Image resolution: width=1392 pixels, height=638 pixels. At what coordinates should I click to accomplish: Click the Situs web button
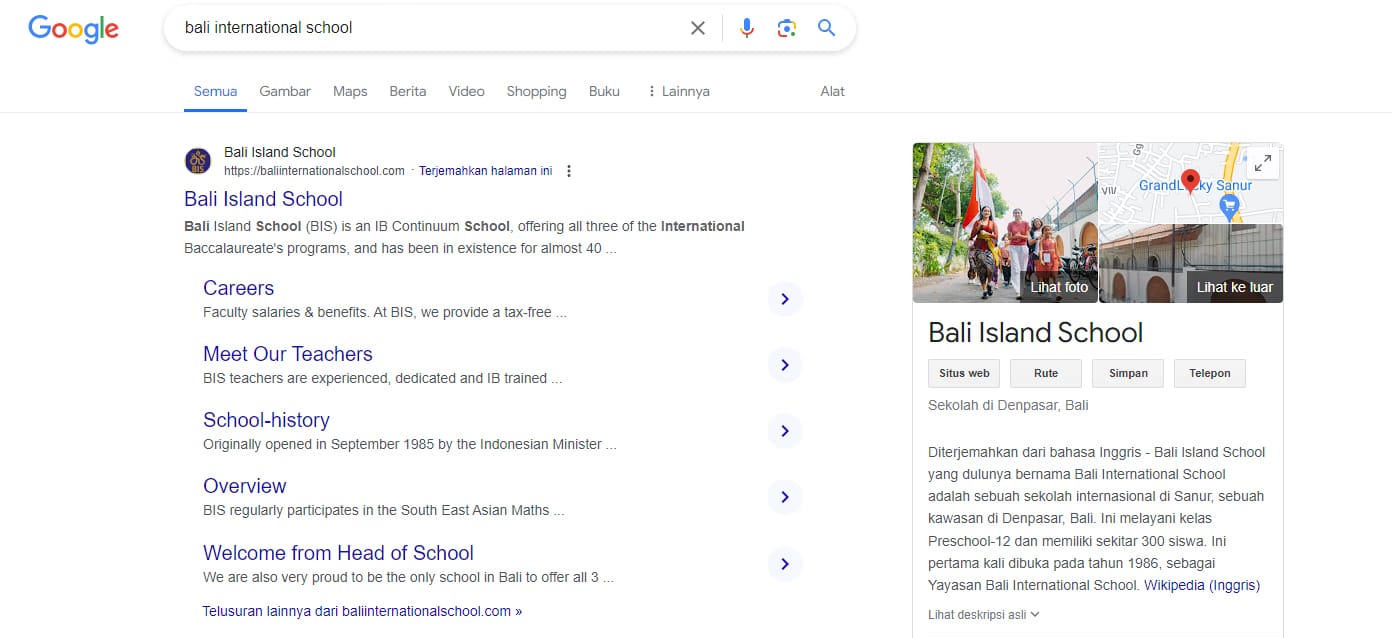[964, 373]
